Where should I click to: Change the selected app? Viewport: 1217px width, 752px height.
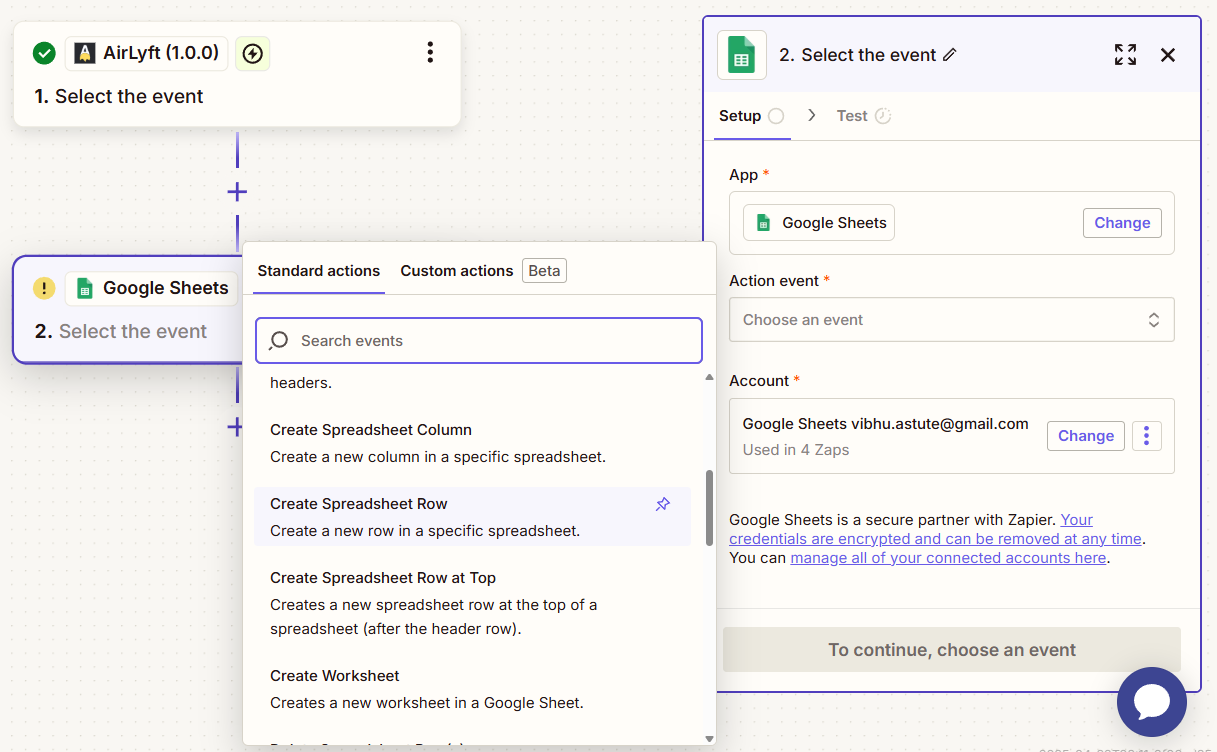1122,223
